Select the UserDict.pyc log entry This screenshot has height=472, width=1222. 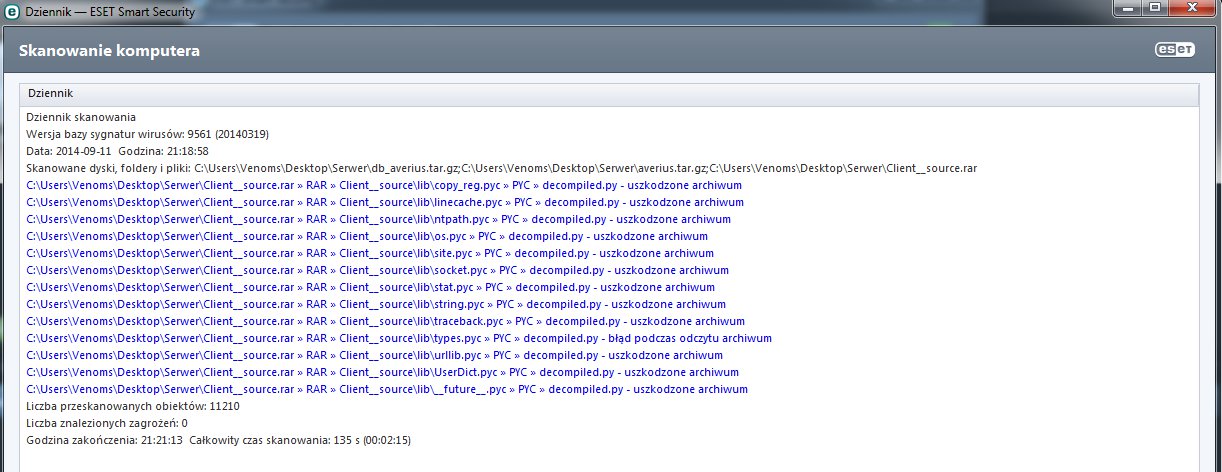pyautogui.click(x=381, y=372)
